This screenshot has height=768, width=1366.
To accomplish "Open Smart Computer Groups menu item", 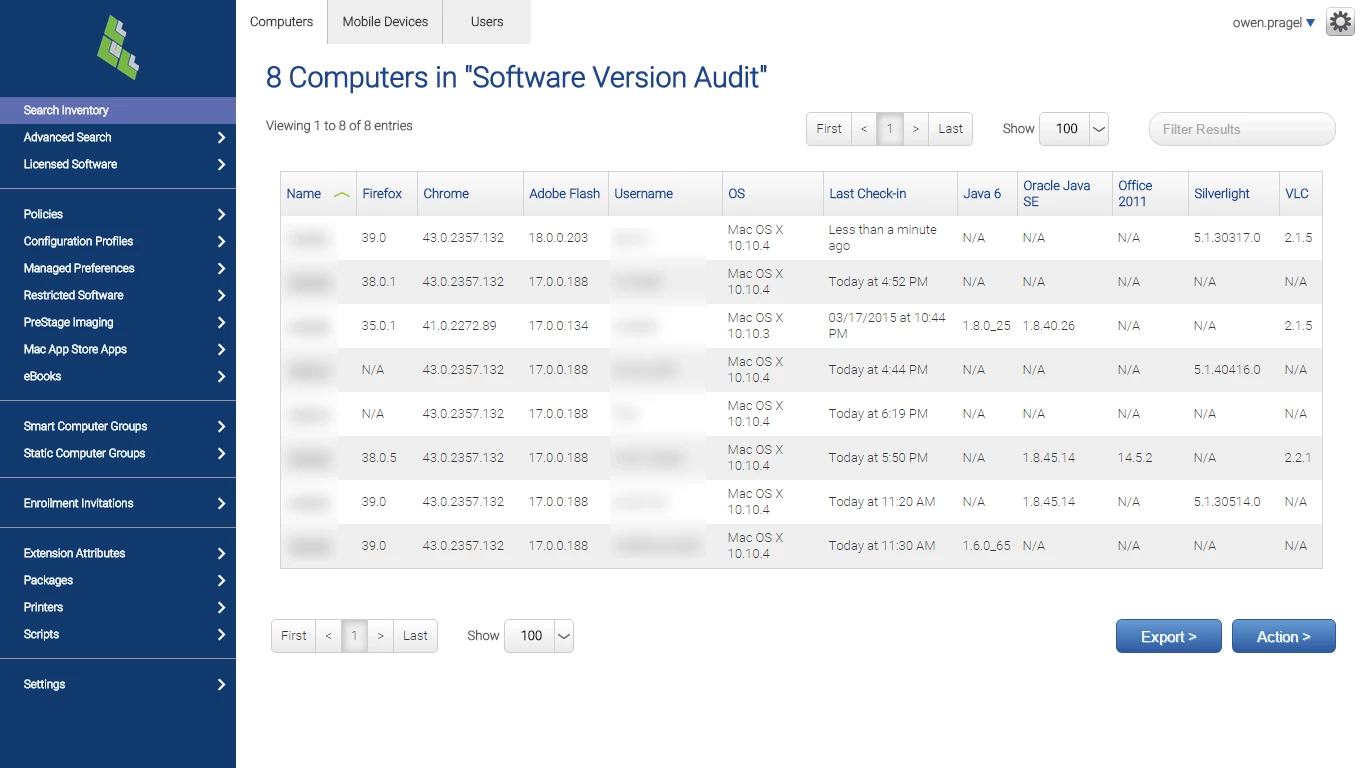I will [118, 426].
